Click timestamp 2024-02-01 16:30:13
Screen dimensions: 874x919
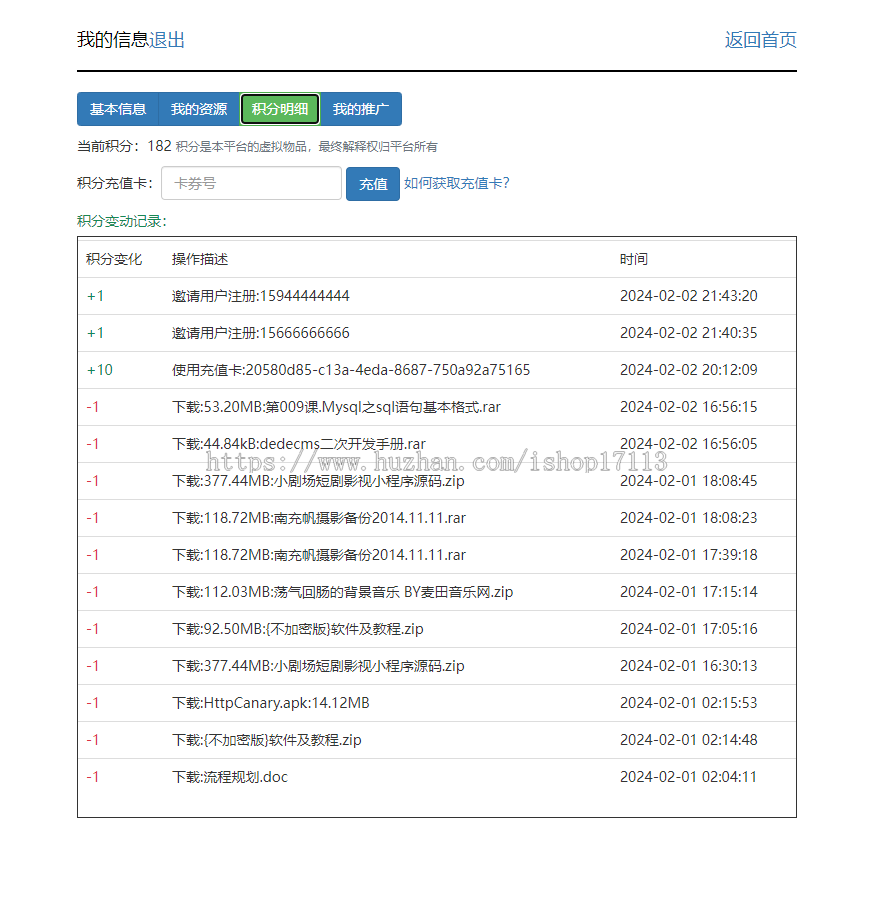click(x=689, y=666)
